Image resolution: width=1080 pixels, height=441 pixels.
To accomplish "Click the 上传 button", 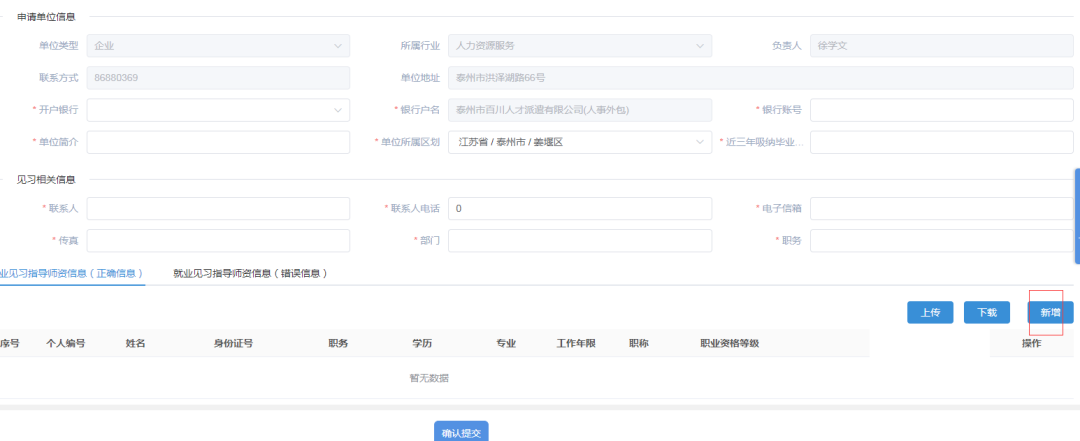I will coord(929,313).
